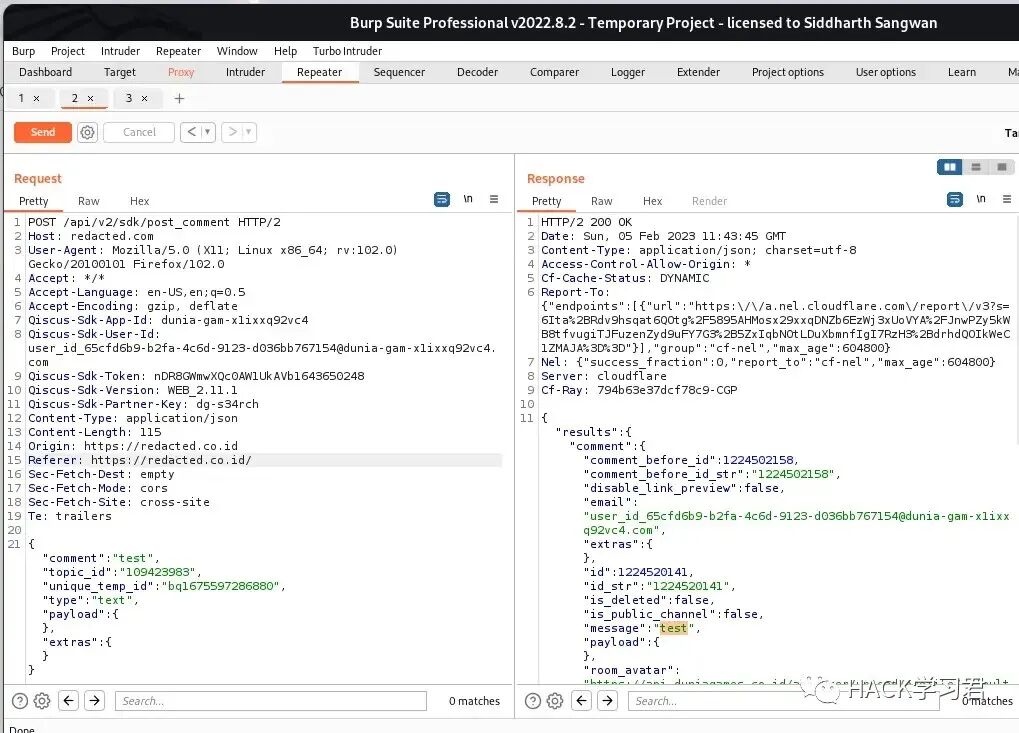Go forward to next request in history

coord(232,132)
